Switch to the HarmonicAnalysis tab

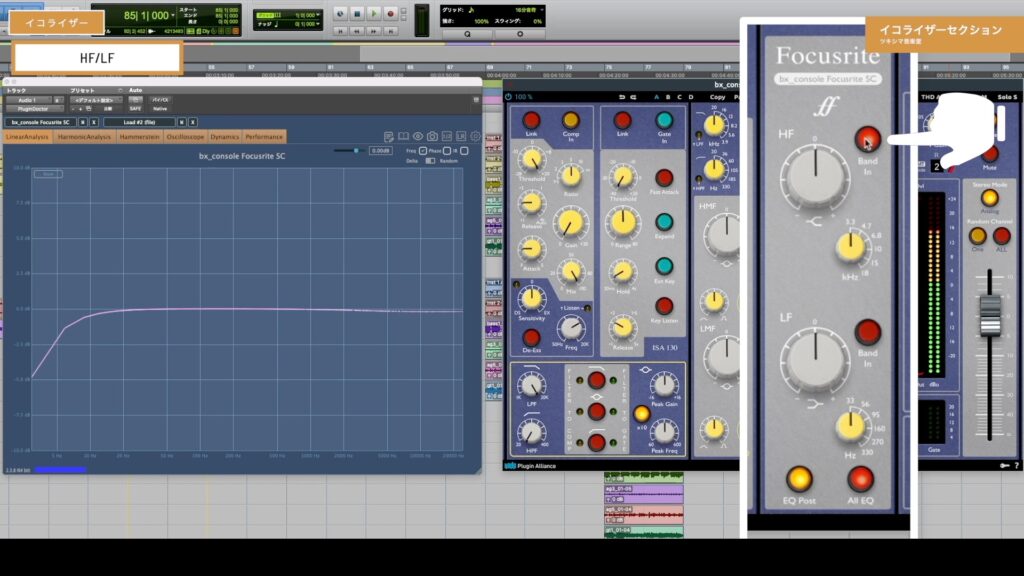(x=84, y=136)
